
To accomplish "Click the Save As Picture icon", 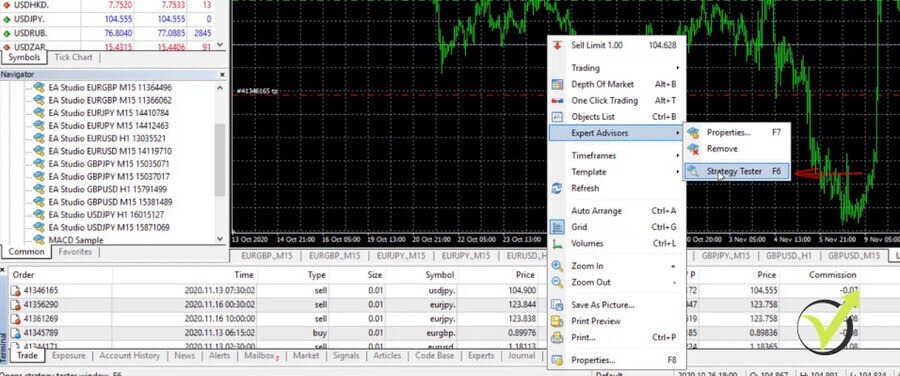I will 557,305.
